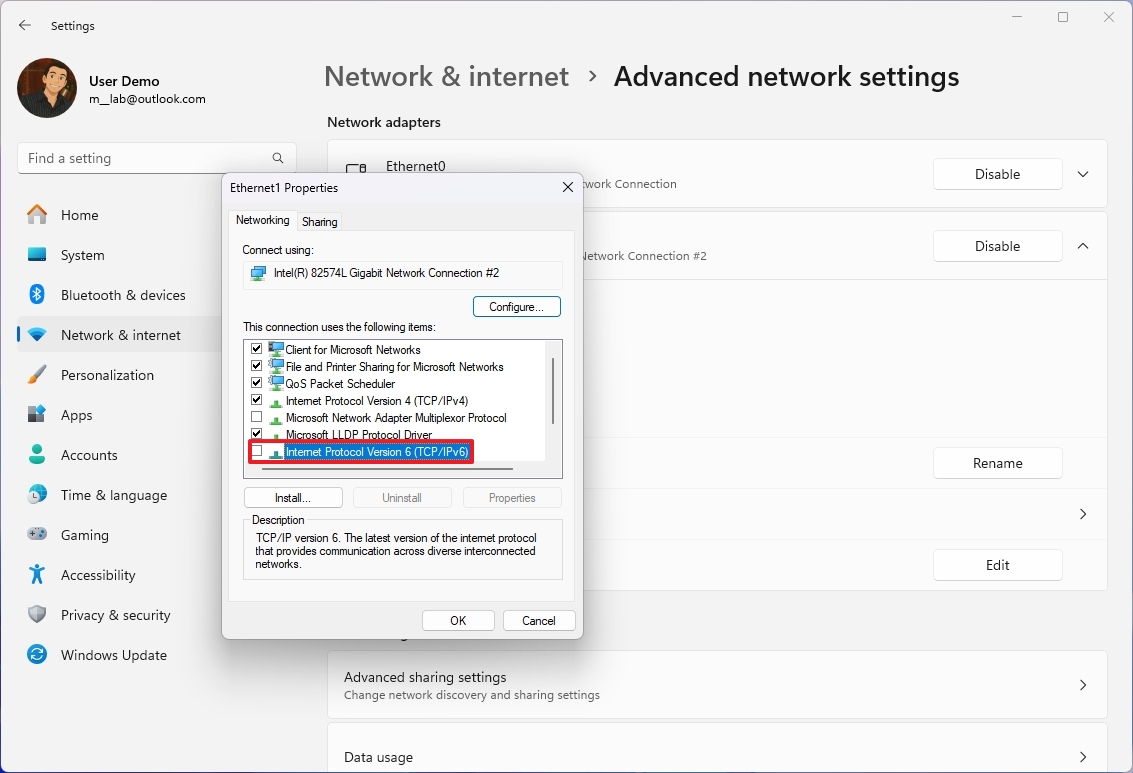The width and height of the screenshot is (1133, 773).
Task: Expand the Ethernet0 adapter section
Action: click(1083, 173)
